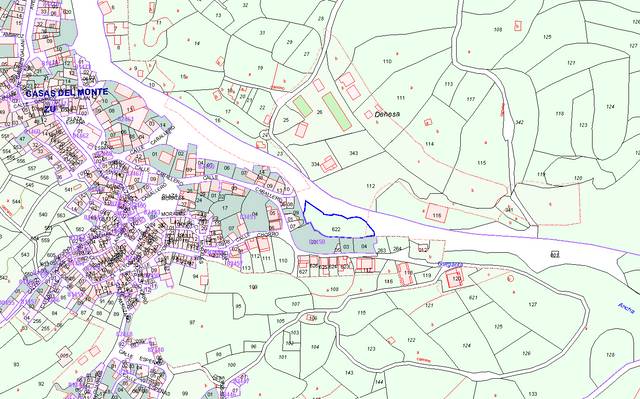This screenshot has height=399, width=640.
Task: Select parcel number 558
Action: pyautogui.click(x=45, y=177)
